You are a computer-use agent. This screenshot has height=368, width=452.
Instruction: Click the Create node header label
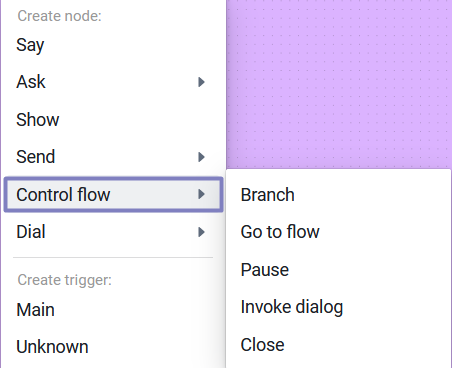coord(59,16)
